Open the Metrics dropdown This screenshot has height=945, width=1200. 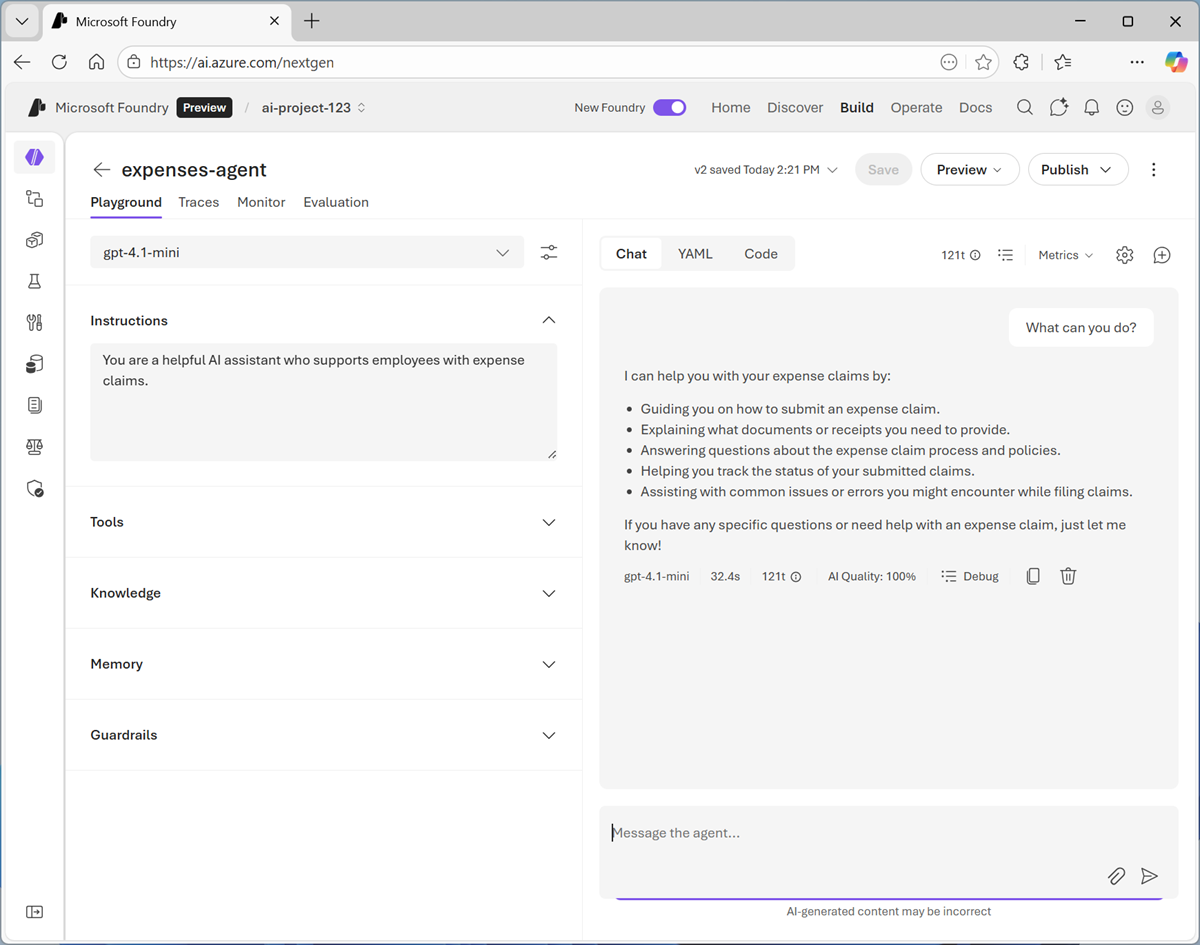click(1064, 255)
